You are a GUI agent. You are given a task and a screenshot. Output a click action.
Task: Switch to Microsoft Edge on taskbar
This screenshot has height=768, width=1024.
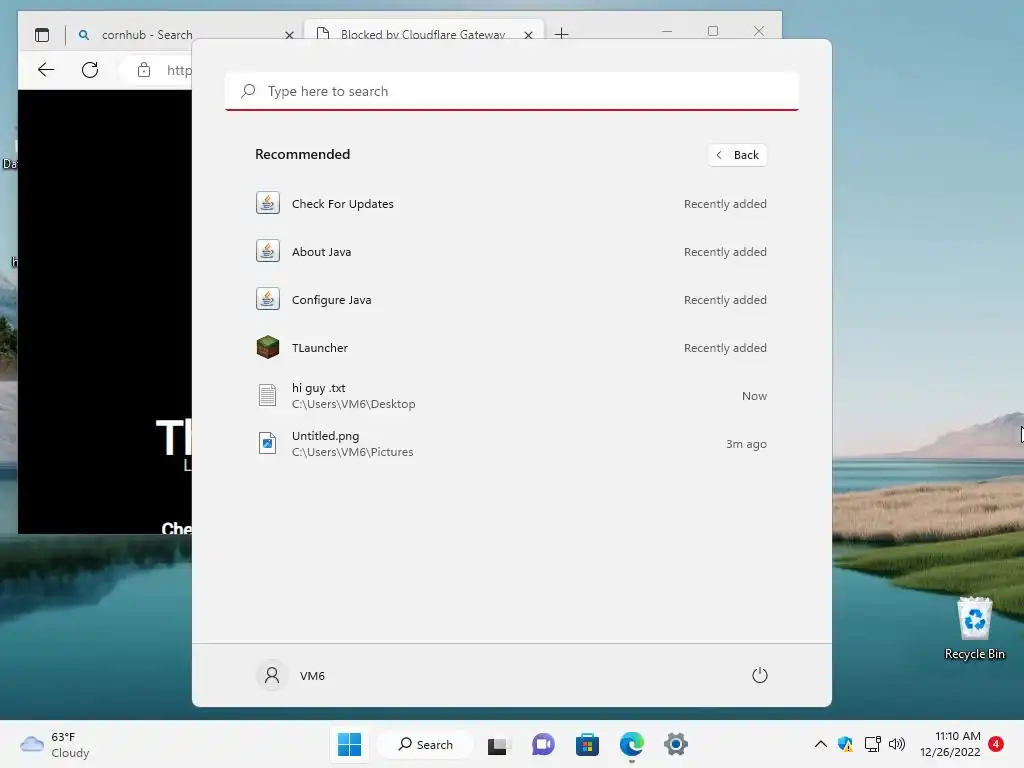coord(632,744)
